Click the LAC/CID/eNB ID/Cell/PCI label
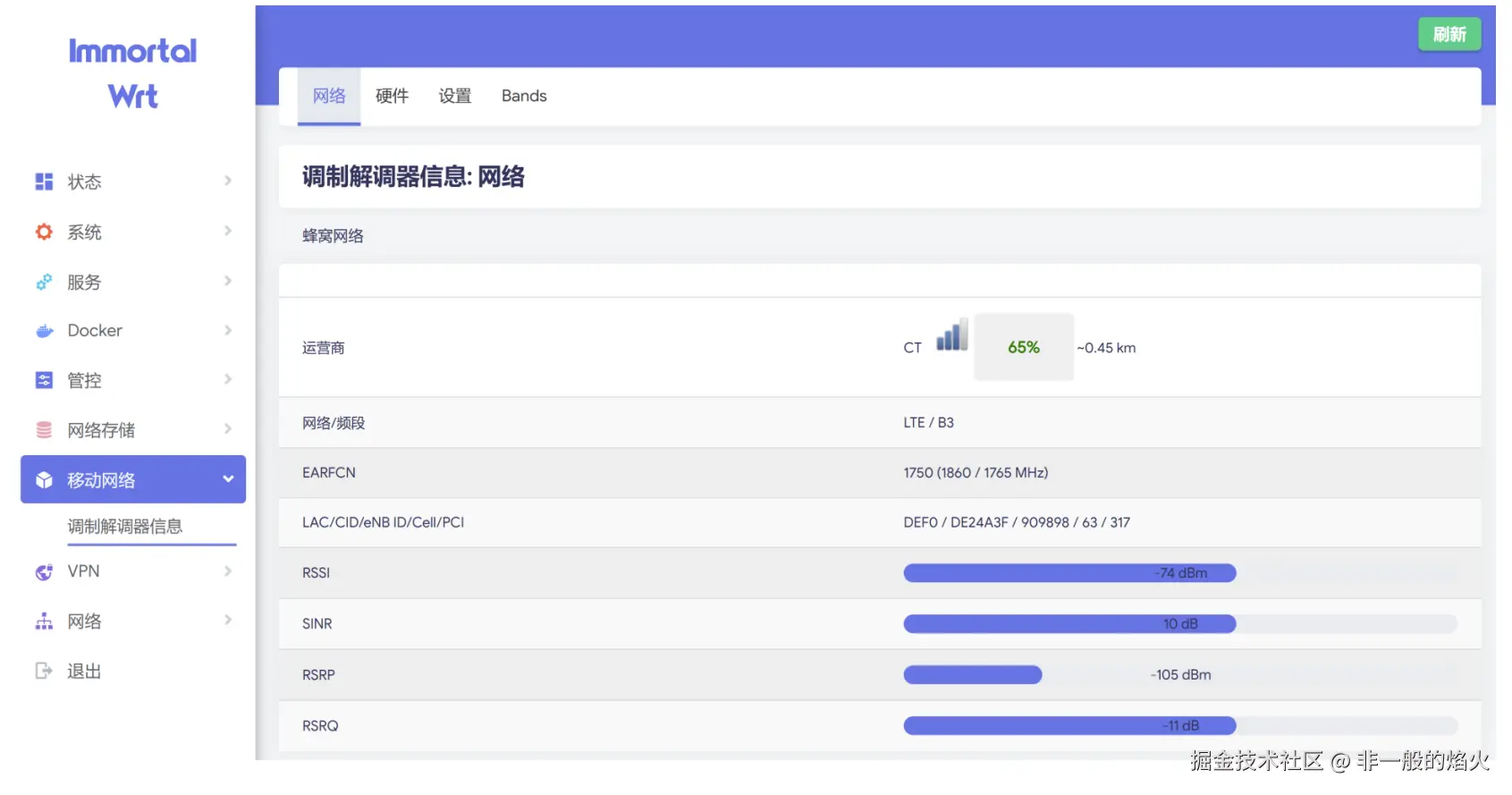 [x=383, y=522]
